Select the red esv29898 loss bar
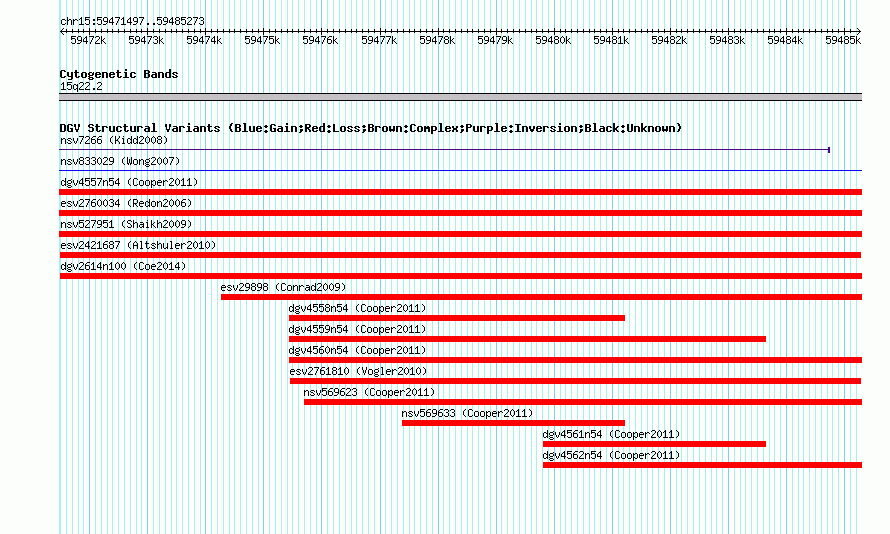The width and height of the screenshot is (890, 534). [x=541, y=297]
